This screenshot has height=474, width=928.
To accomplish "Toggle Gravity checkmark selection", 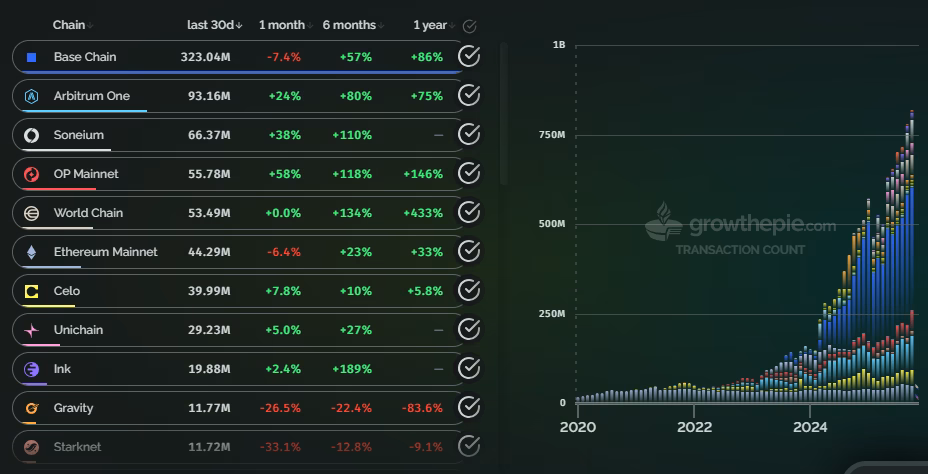I will tap(469, 407).
